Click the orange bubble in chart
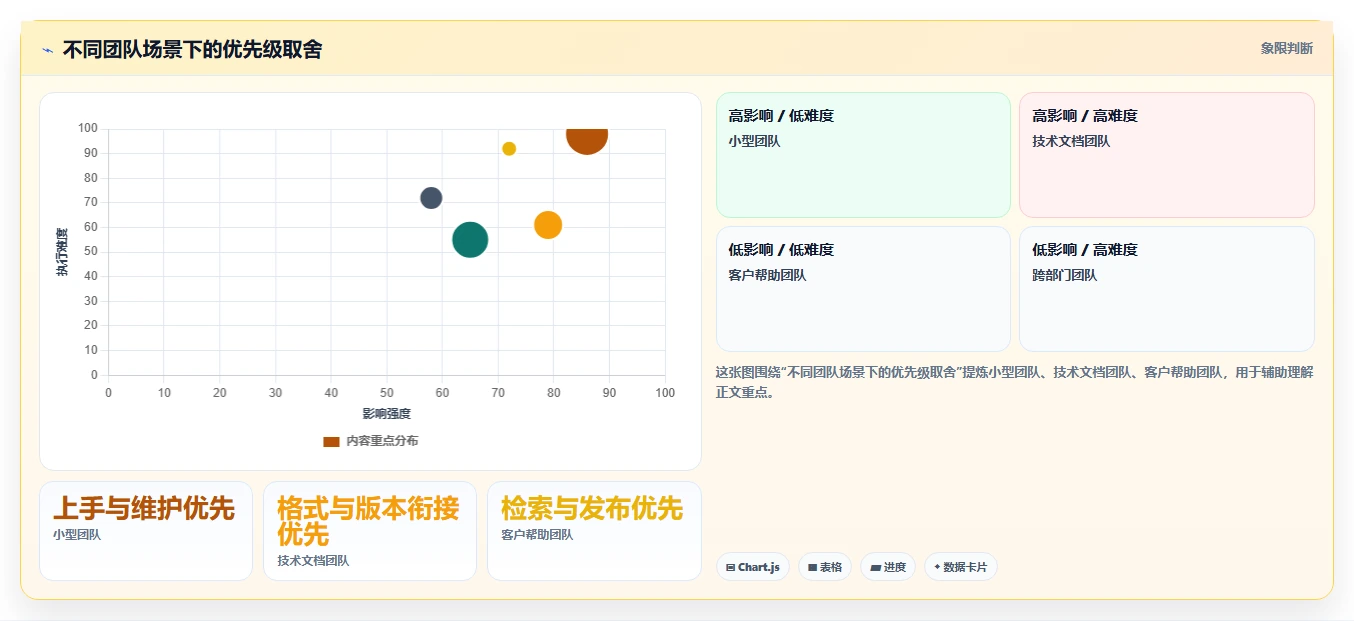1354x621 pixels. click(x=548, y=225)
